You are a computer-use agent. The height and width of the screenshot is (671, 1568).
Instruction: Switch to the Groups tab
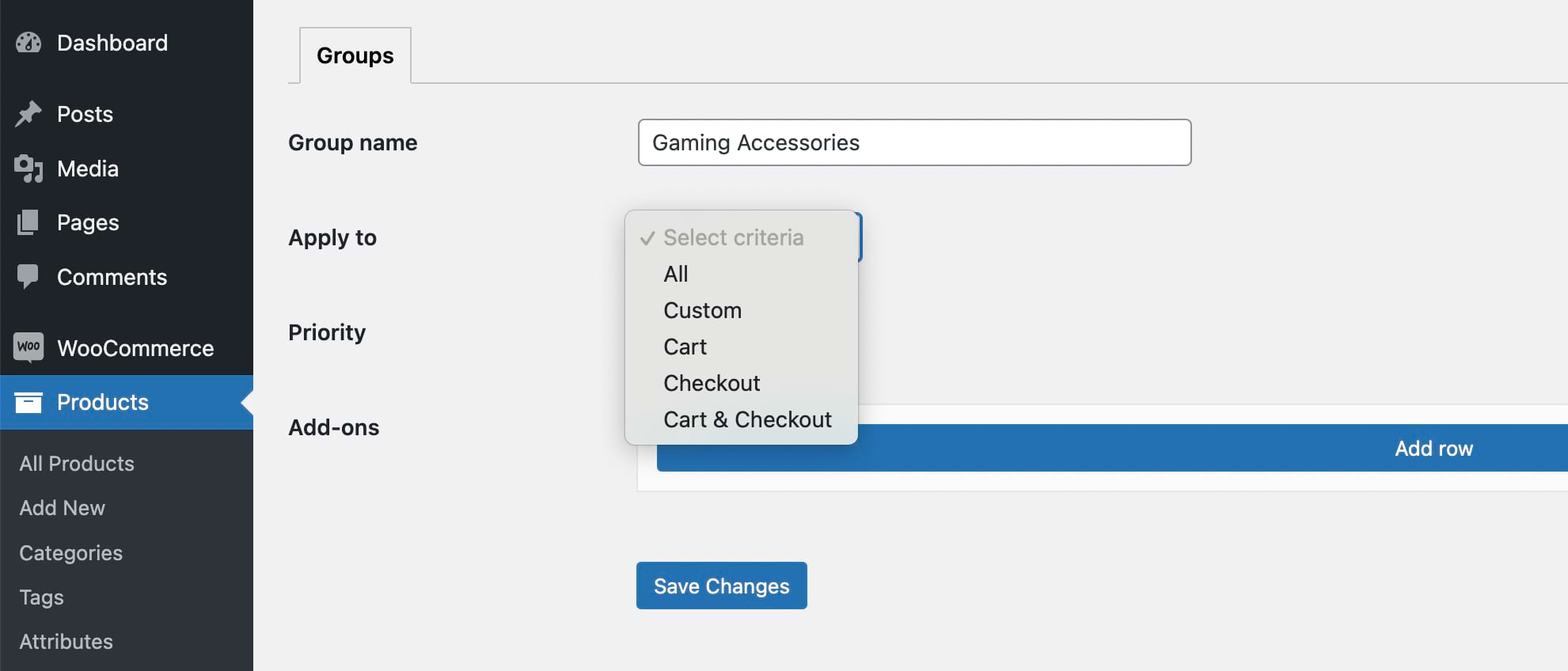pyautogui.click(x=355, y=55)
